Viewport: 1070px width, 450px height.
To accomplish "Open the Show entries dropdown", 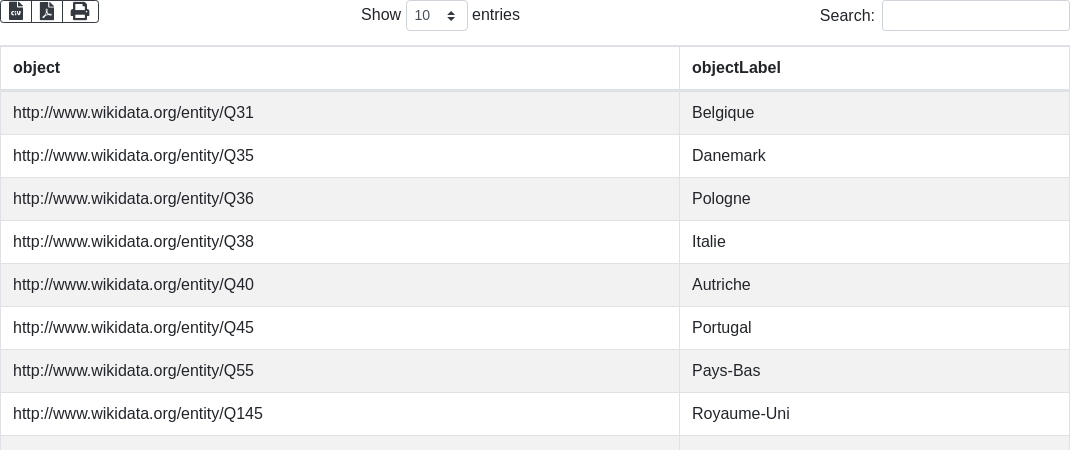I will [x=437, y=15].
